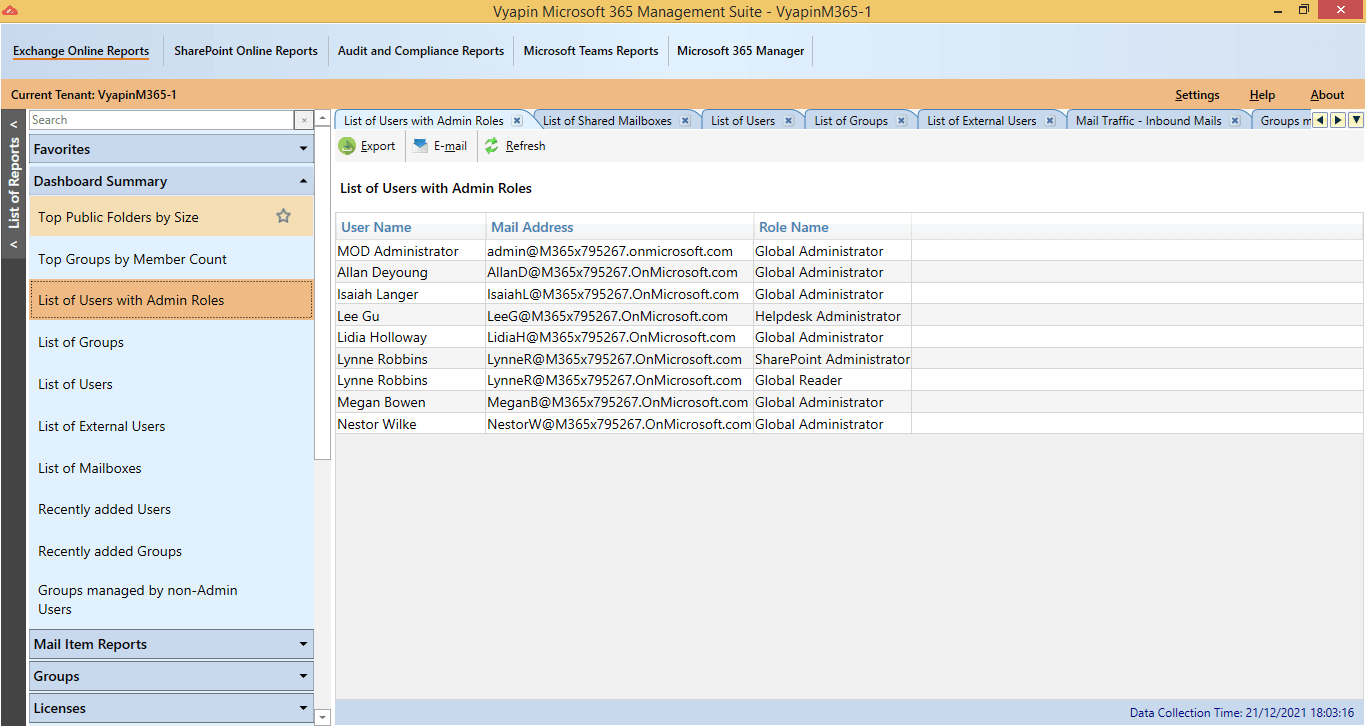Click the sidebar scrollbar up arrow
This screenshot has width=1366, height=728.
tap(322, 119)
